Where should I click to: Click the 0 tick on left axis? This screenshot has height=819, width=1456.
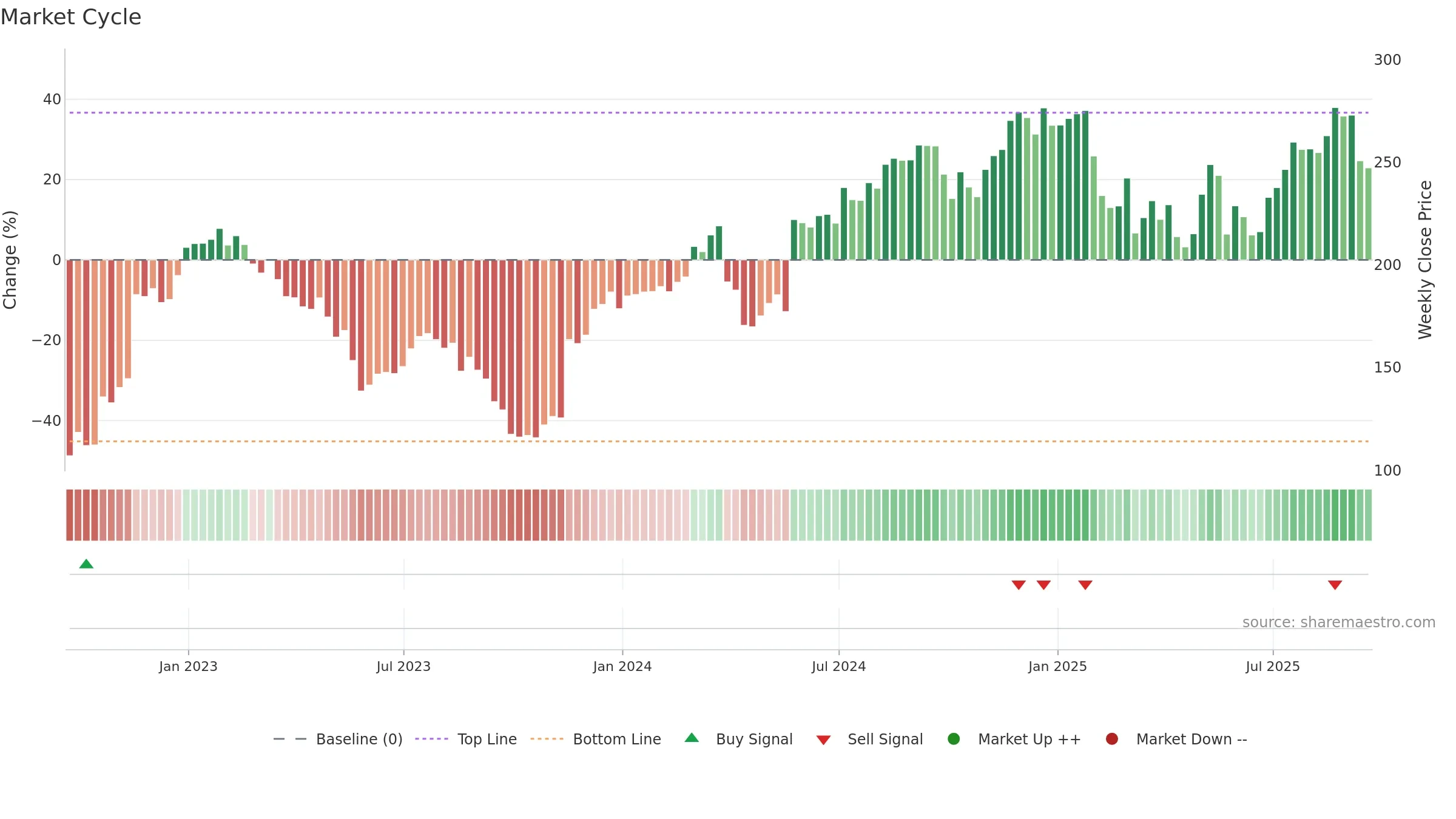coord(57,260)
